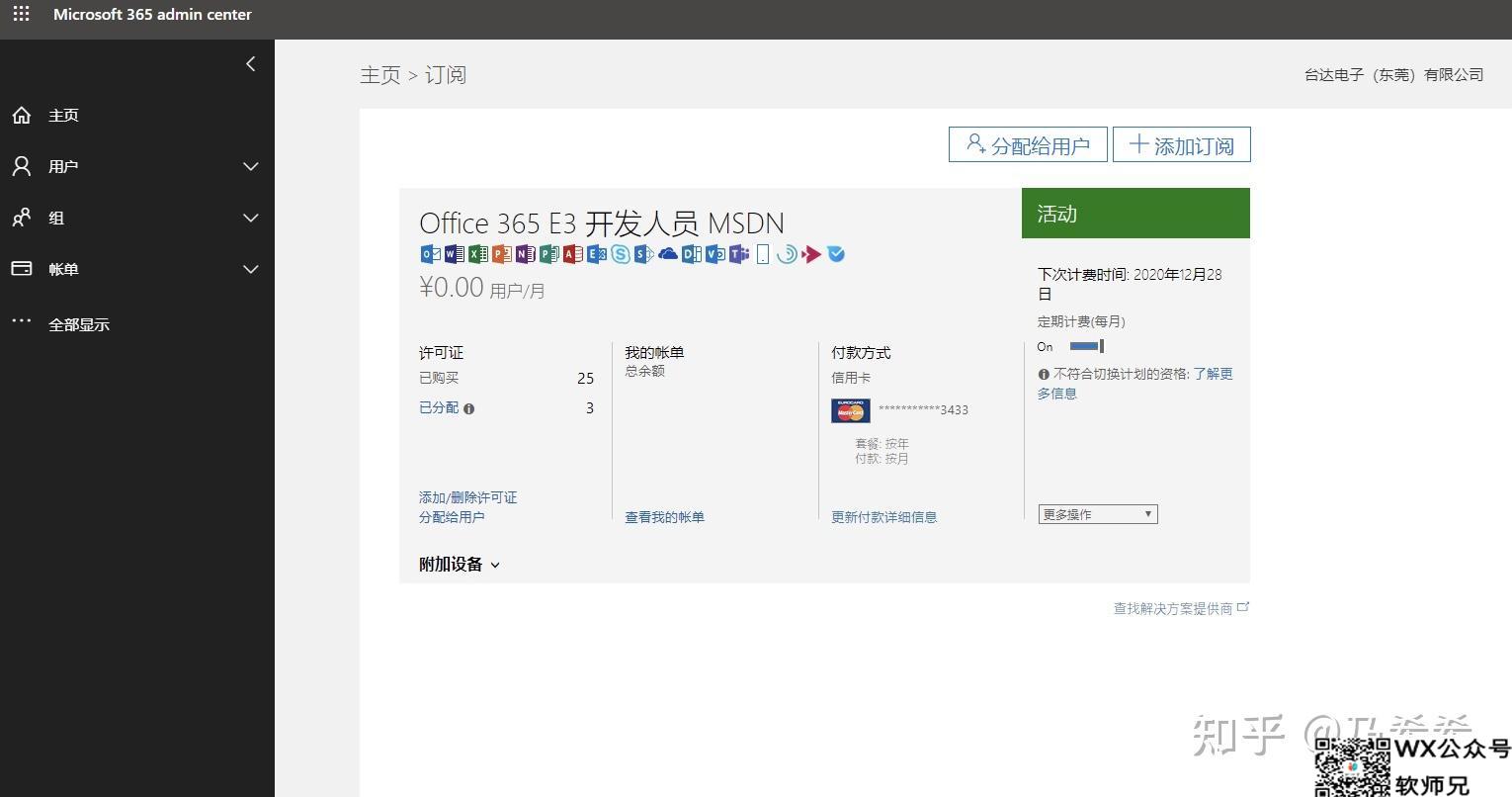
Task: Click the Access app icon
Action: (573, 254)
